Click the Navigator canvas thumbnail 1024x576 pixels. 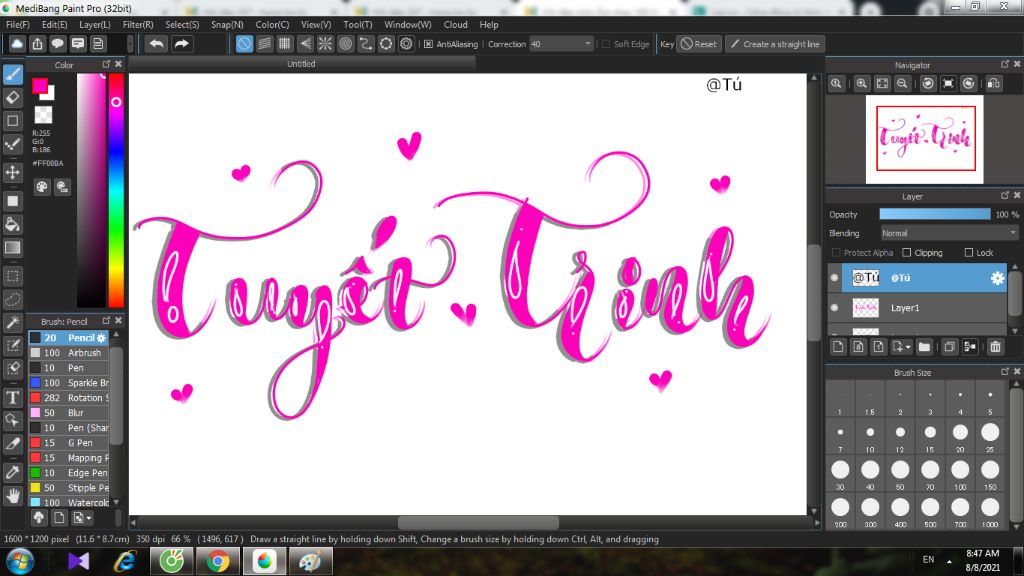pyautogui.click(x=925, y=139)
